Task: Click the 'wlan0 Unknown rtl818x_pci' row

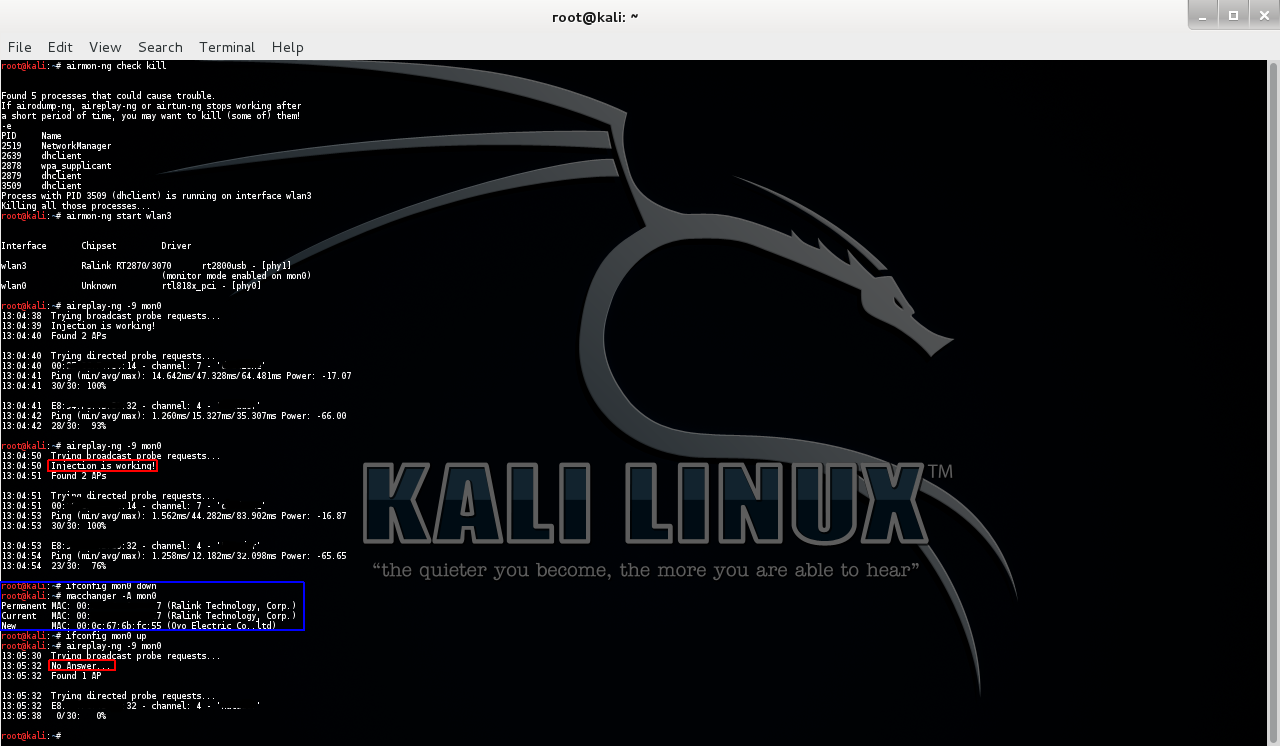Action: point(132,286)
